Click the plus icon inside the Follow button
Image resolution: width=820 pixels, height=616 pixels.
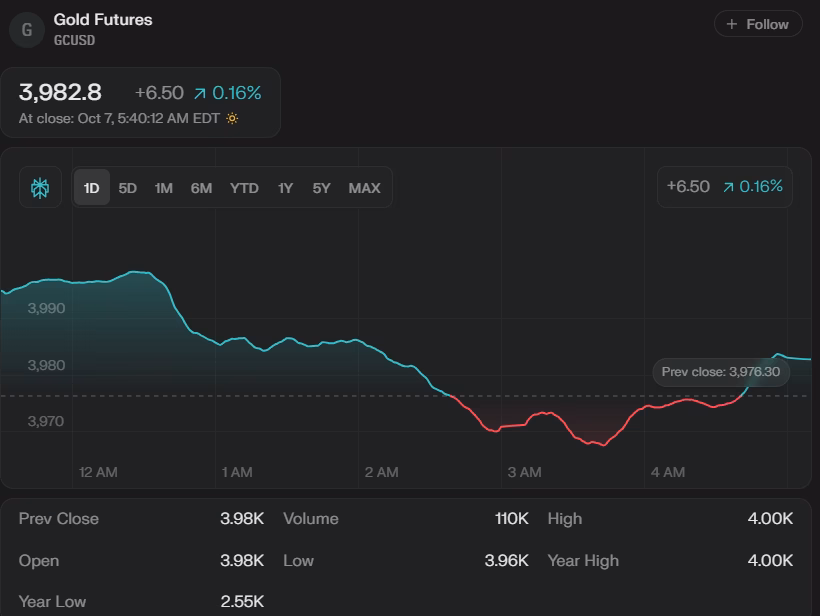pos(730,24)
